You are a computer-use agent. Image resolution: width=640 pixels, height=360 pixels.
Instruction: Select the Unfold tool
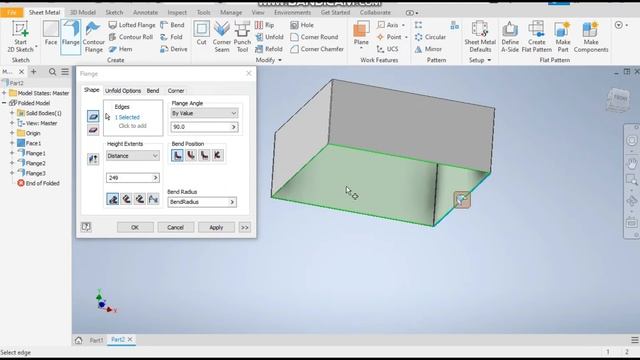(x=269, y=37)
